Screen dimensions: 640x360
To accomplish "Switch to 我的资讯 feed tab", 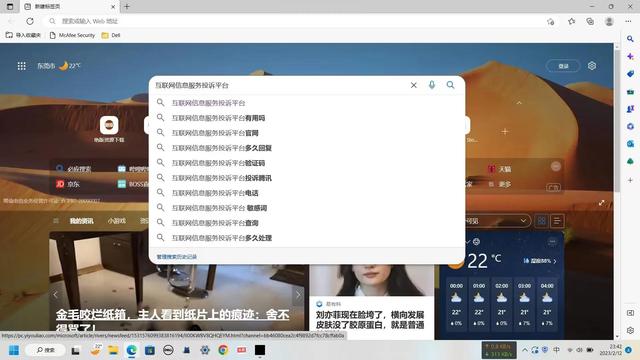I will coord(82,221).
